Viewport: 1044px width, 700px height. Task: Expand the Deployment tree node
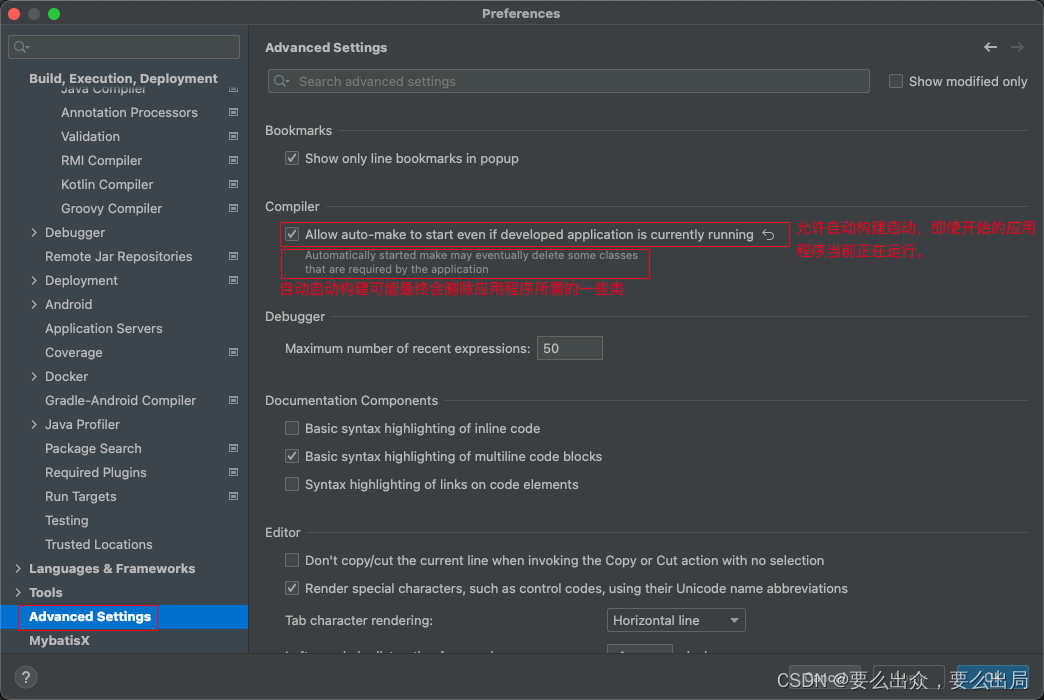(34, 280)
